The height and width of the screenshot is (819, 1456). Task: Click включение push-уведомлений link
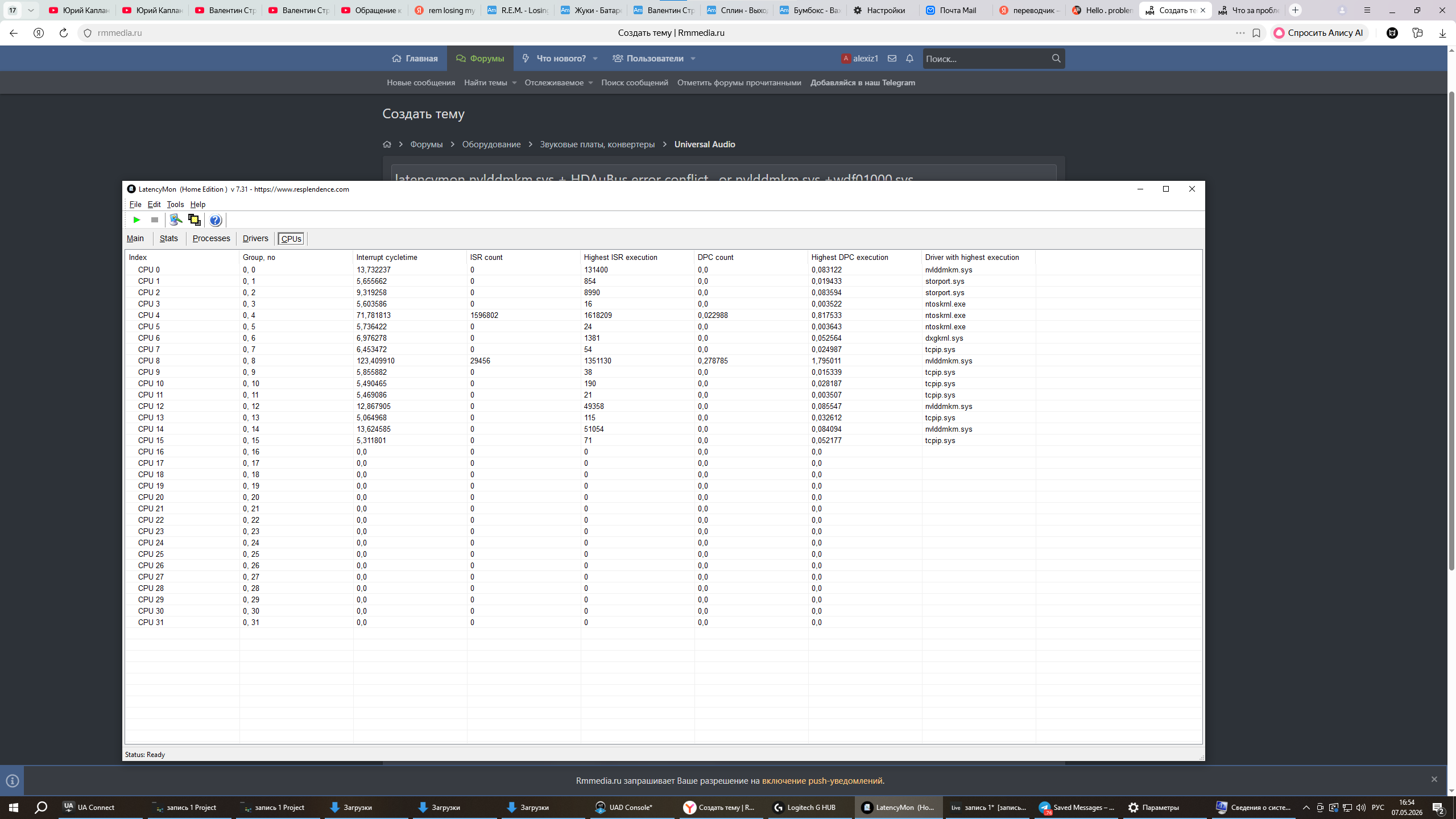click(822, 781)
